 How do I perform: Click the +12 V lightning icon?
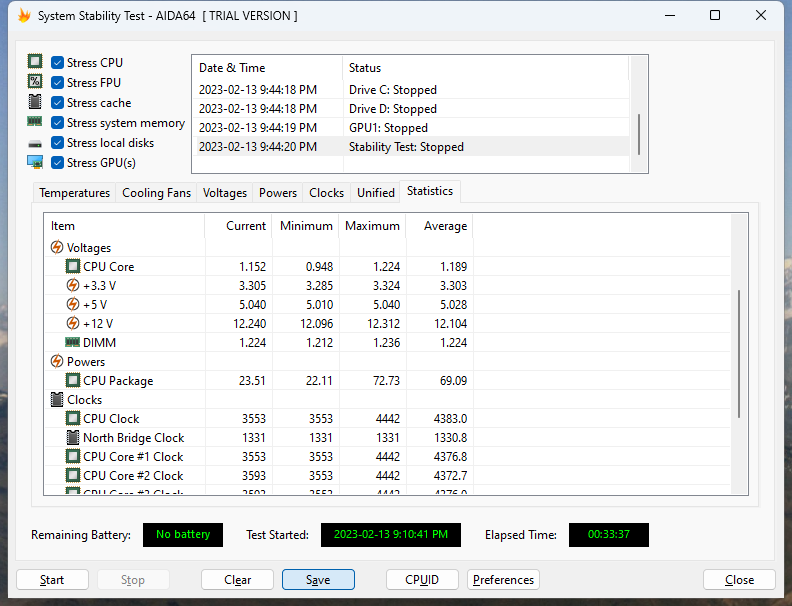pos(73,323)
